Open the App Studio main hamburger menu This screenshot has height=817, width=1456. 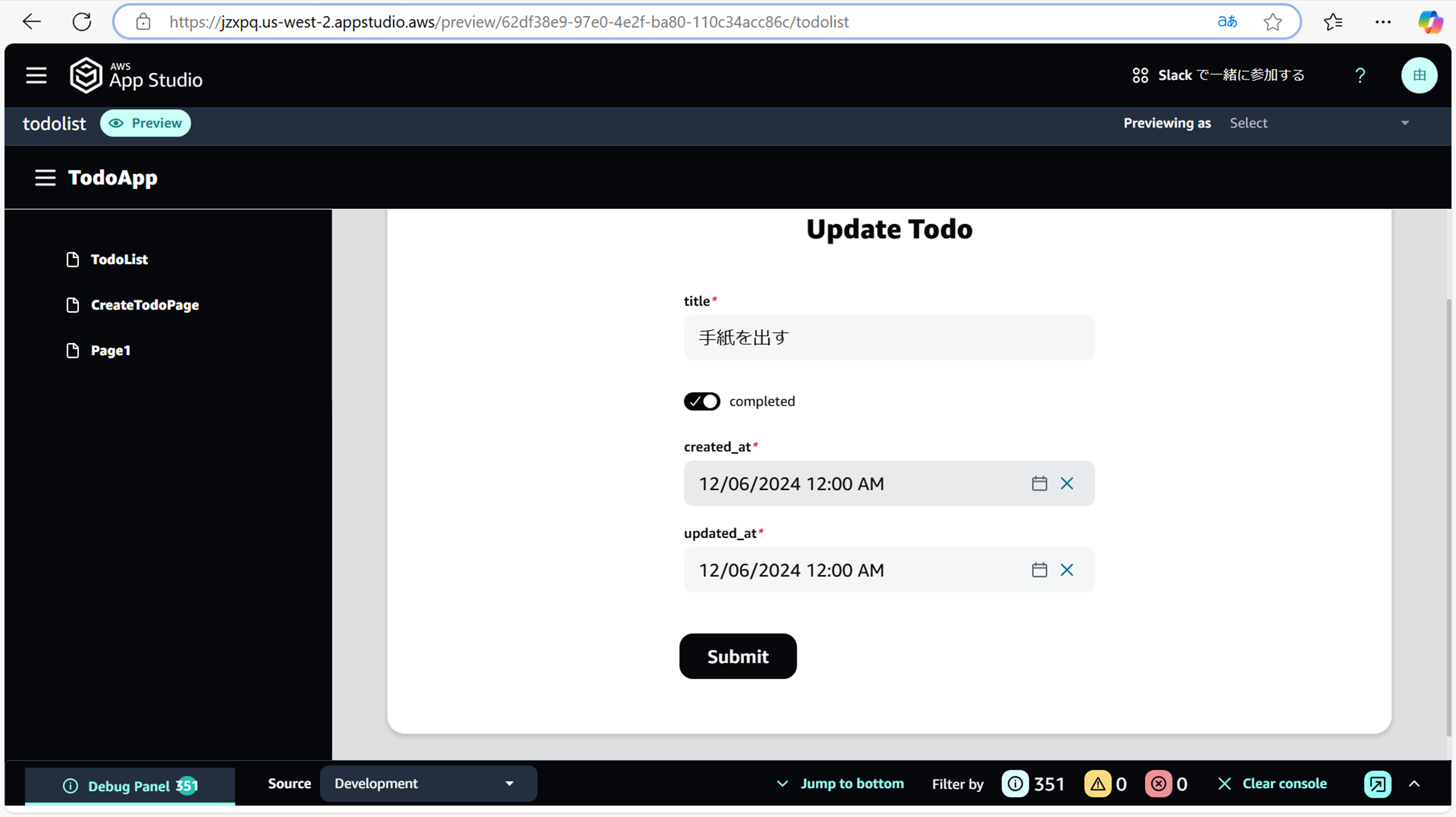[x=36, y=75]
